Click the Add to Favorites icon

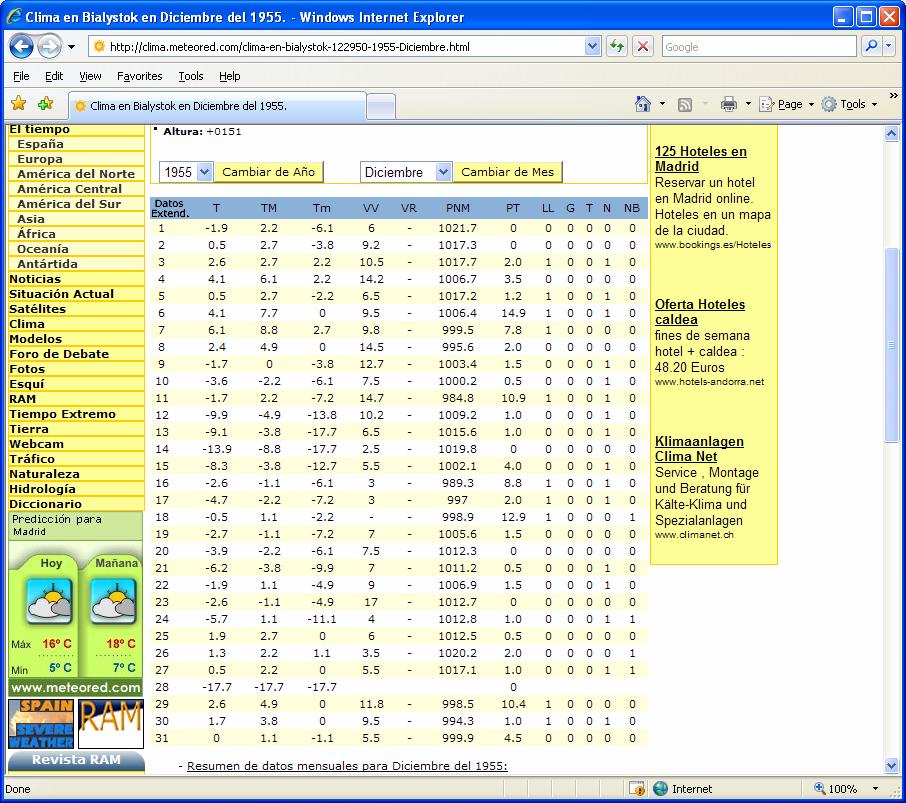pyautogui.click(x=45, y=104)
